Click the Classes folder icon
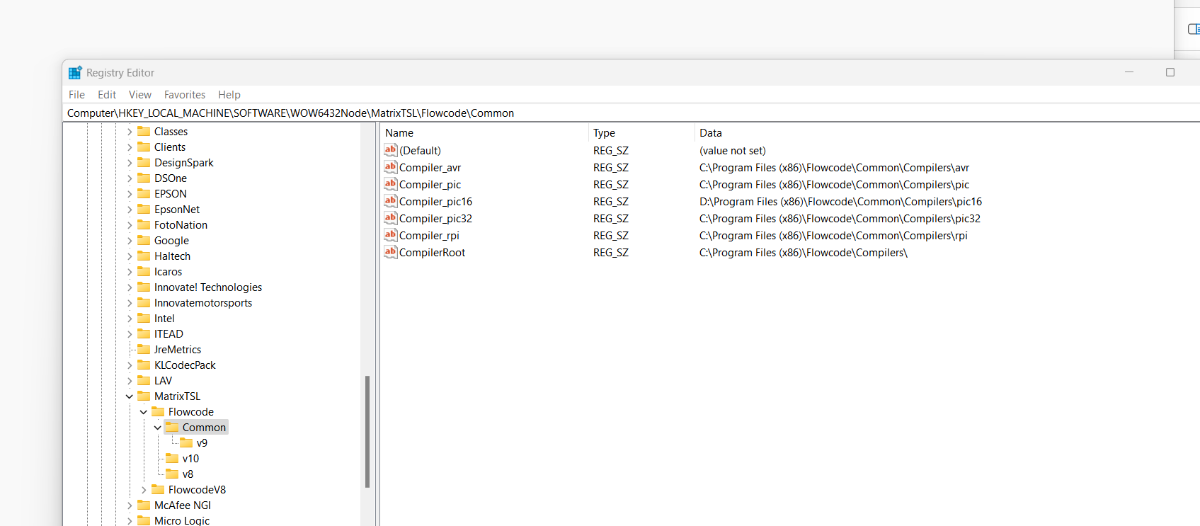This screenshot has width=1200, height=526. tap(143, 131)
